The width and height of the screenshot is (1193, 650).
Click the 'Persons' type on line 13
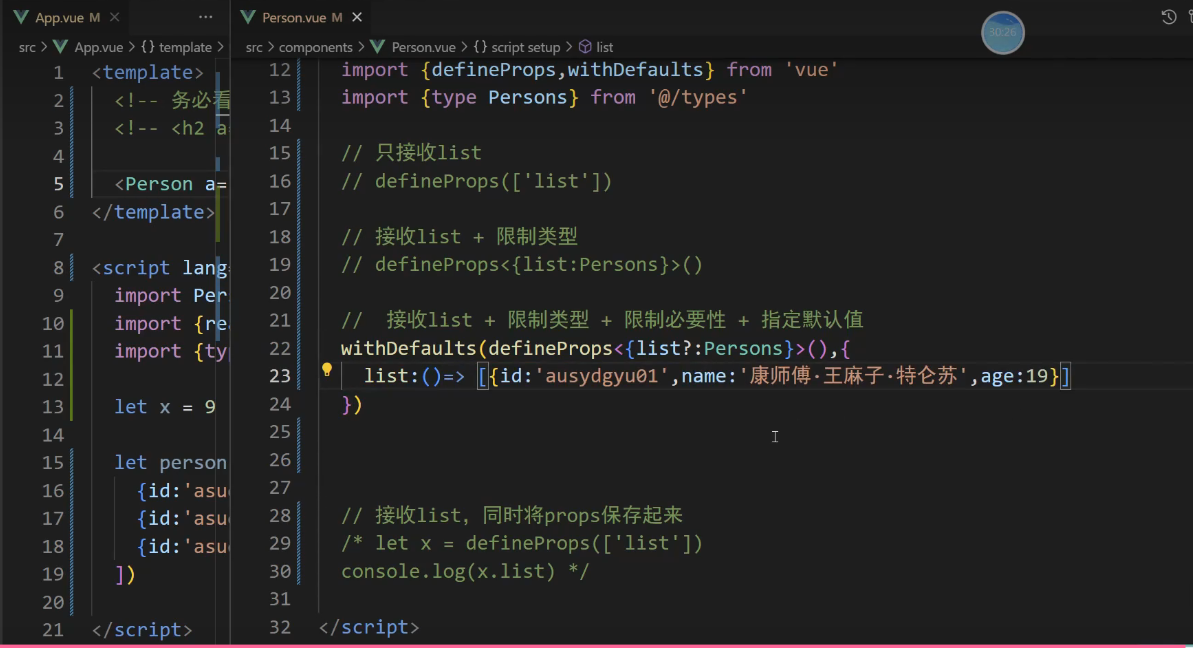[528, 97]
